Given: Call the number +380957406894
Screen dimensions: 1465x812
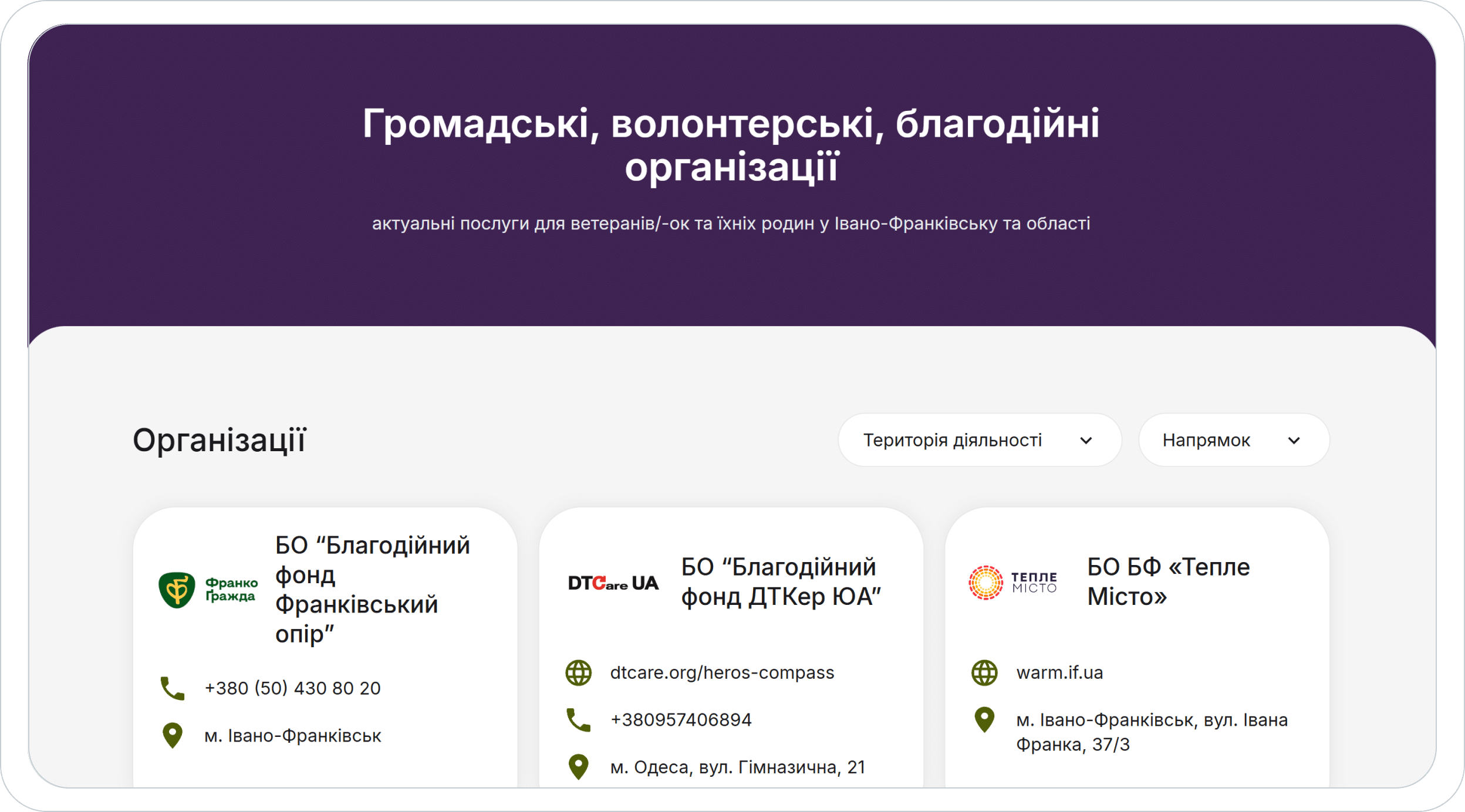Looking at the screenshot, I should 681,720.
